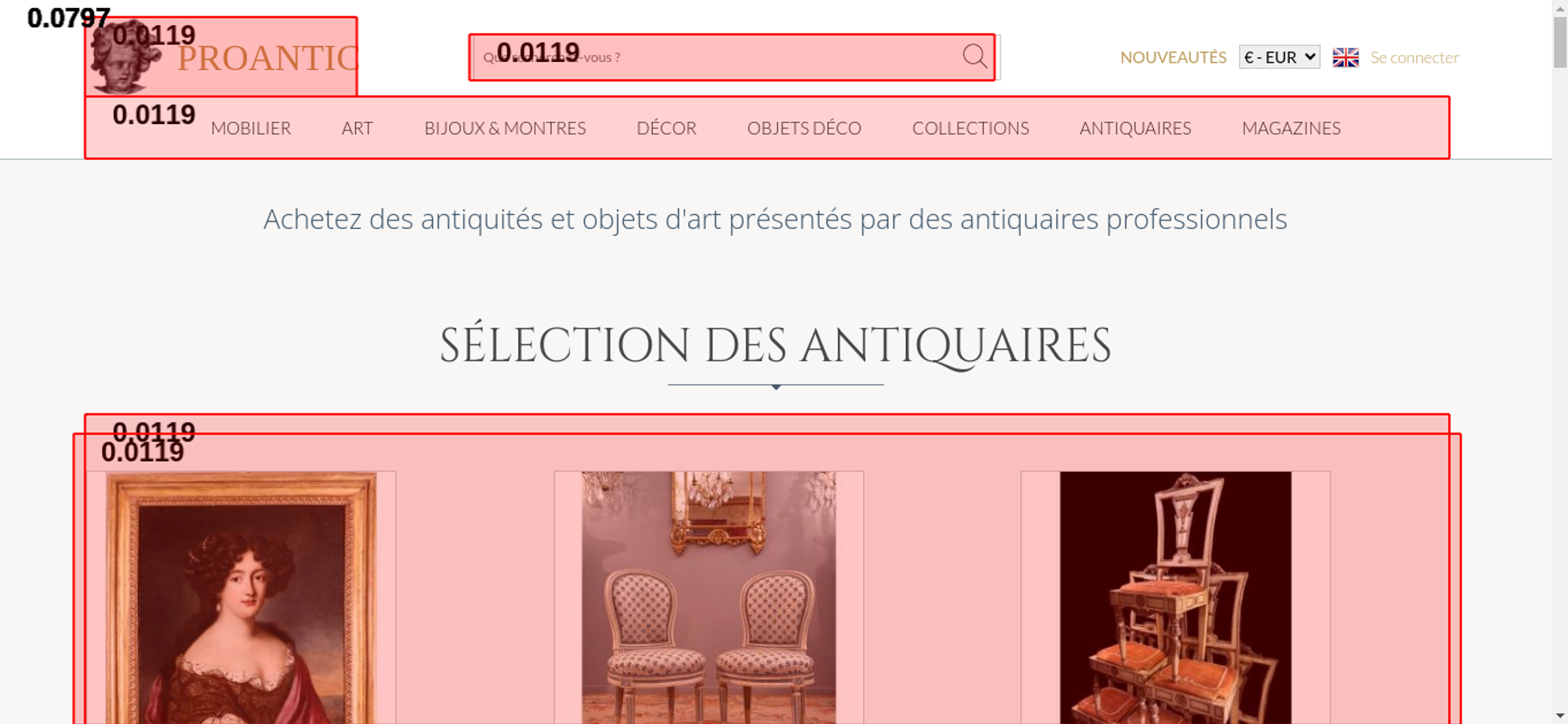
Task: Click the NOUVEAUTÉS link
Action: [1173, 57]
